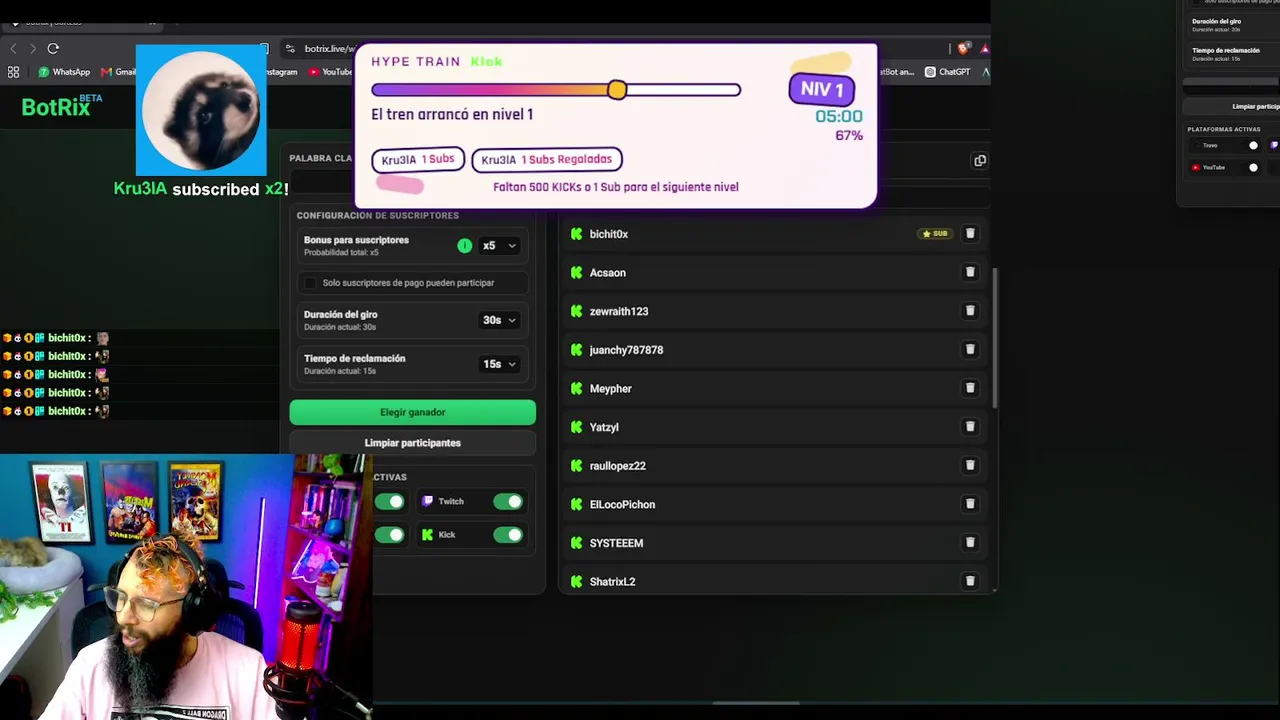Viewport: 1280px width, 720px height.
Task: Open the WhatsApp bookmark
Action: click(x=64, y=72)
